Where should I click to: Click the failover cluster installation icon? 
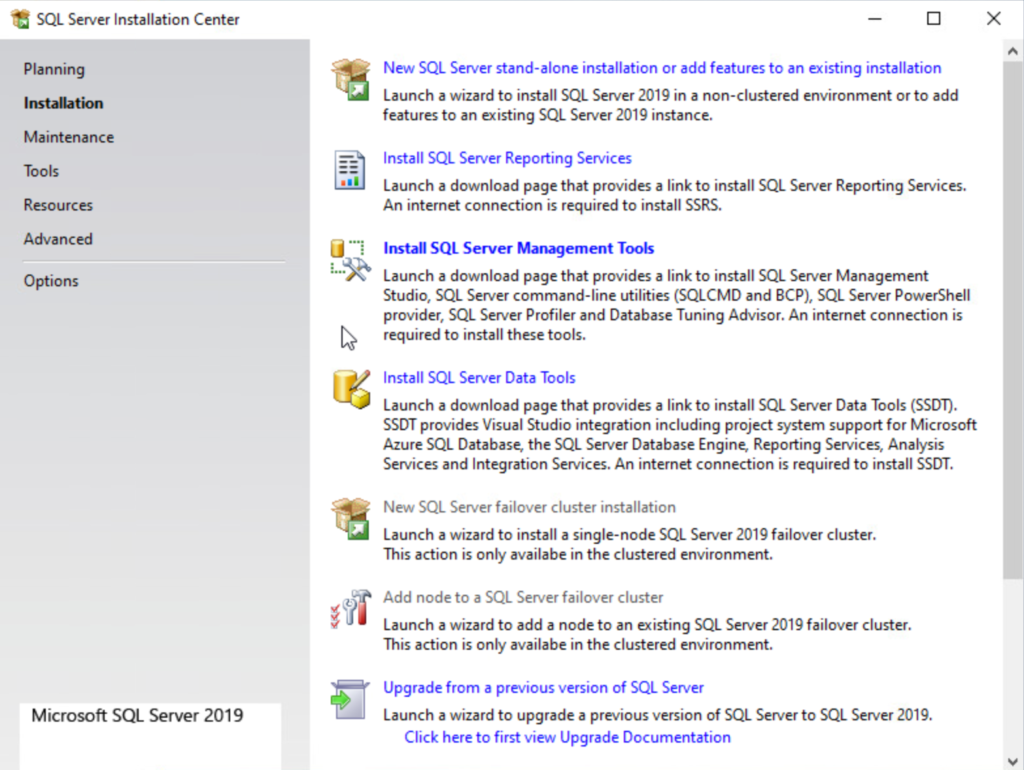pyautogui.click(x=350, y=519)
